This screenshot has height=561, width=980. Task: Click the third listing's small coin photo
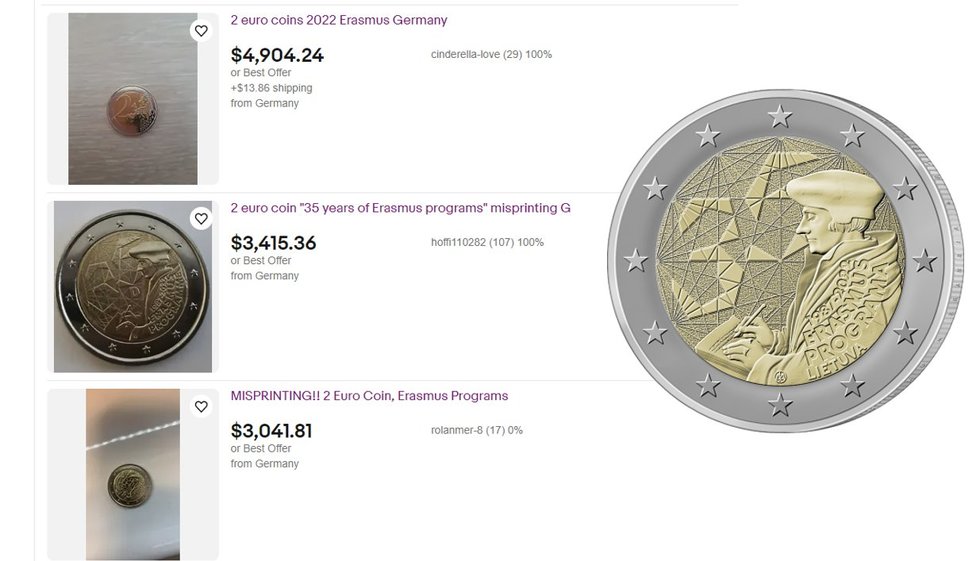pyautogui.click(x=133, y=475)
